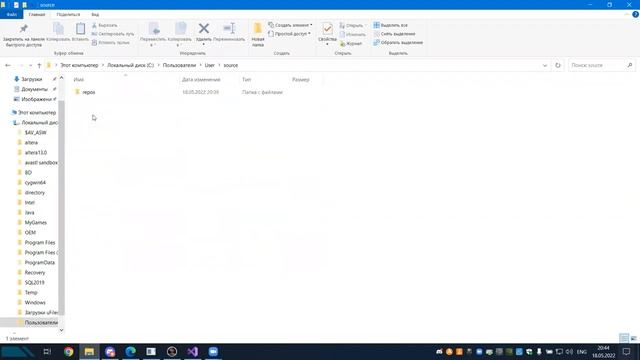
Task: Switch to the View ribbon tab
Action: point(95,14)
